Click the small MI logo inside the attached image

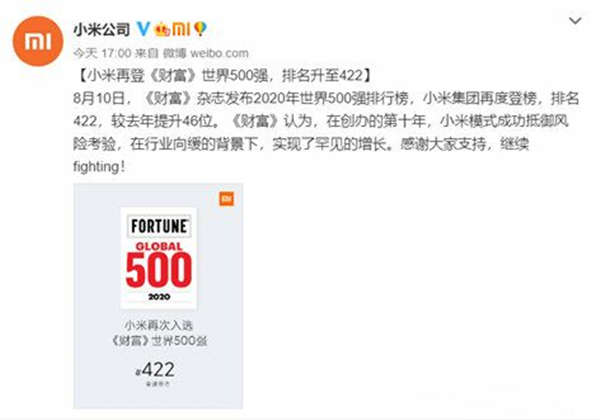tap(226, 199)
